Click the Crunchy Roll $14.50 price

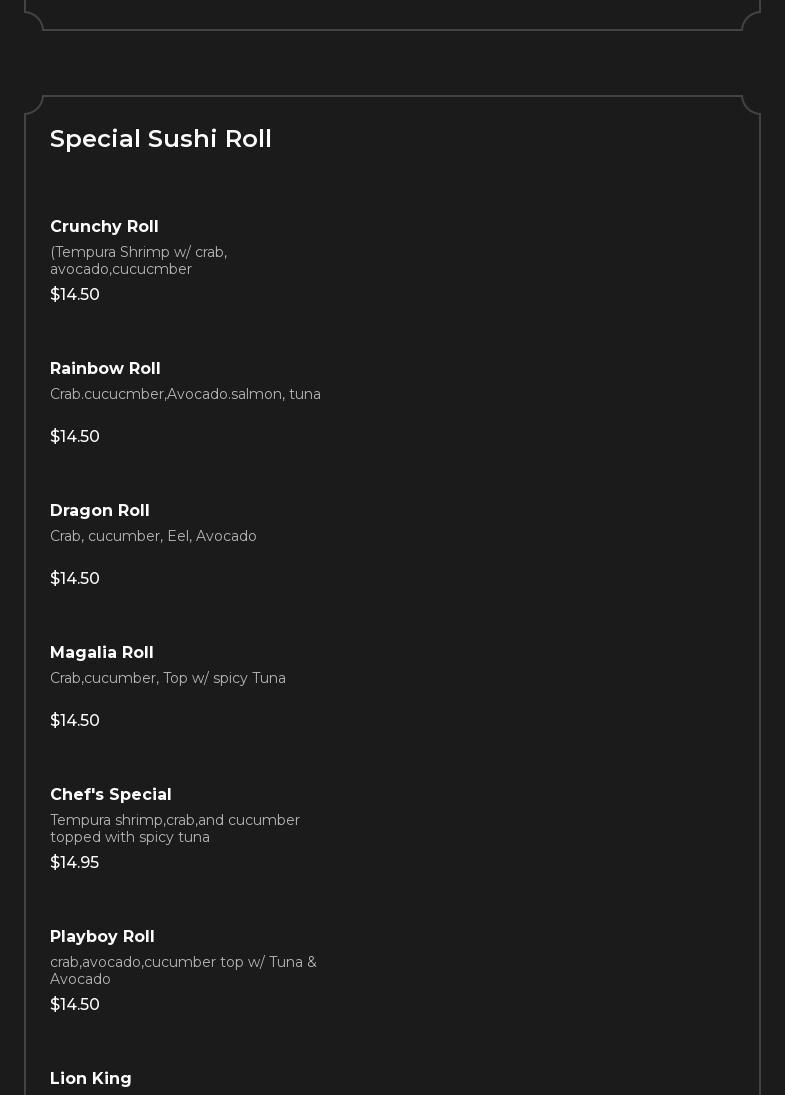click(x=75, y=295)
